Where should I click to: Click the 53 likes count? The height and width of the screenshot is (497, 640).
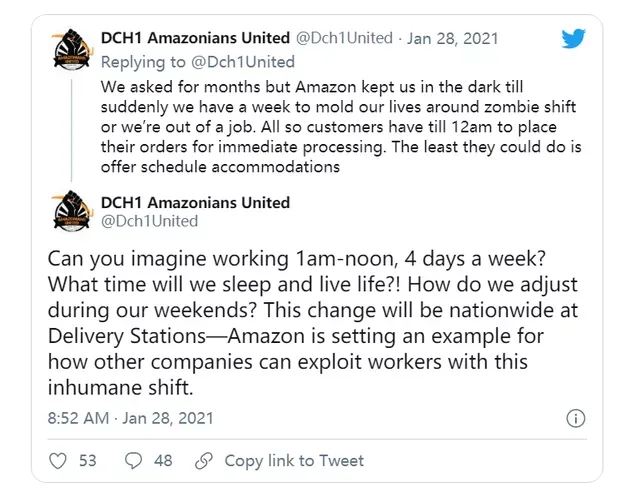pos(87,461)
